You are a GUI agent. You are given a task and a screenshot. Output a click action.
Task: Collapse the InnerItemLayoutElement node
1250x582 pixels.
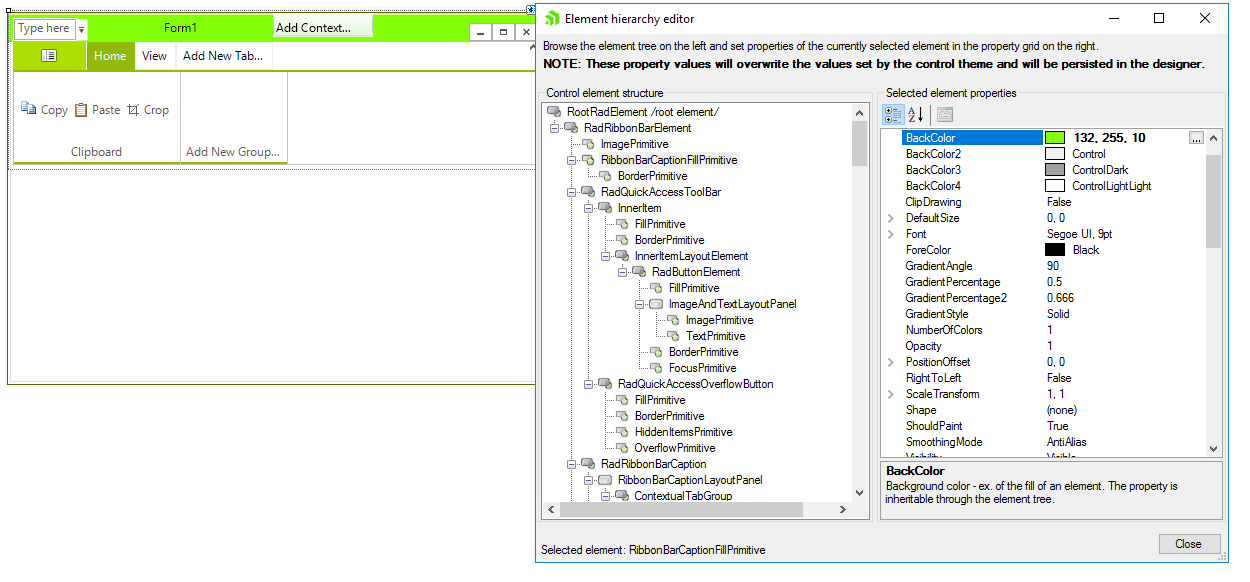point(605,256)
